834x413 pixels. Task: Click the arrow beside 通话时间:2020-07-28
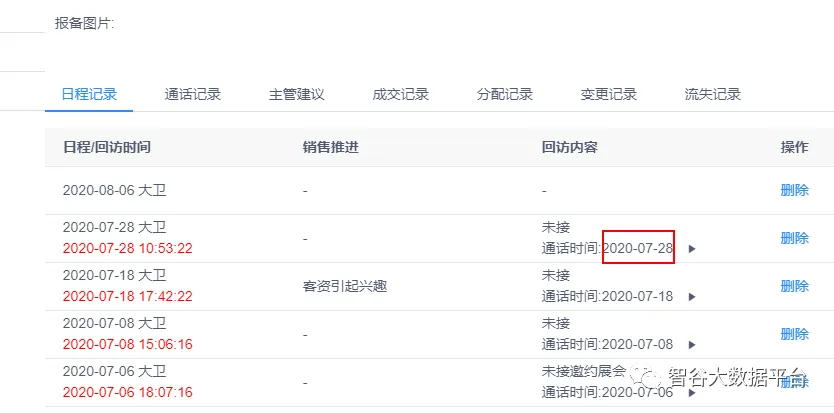[x=692, y=249]
